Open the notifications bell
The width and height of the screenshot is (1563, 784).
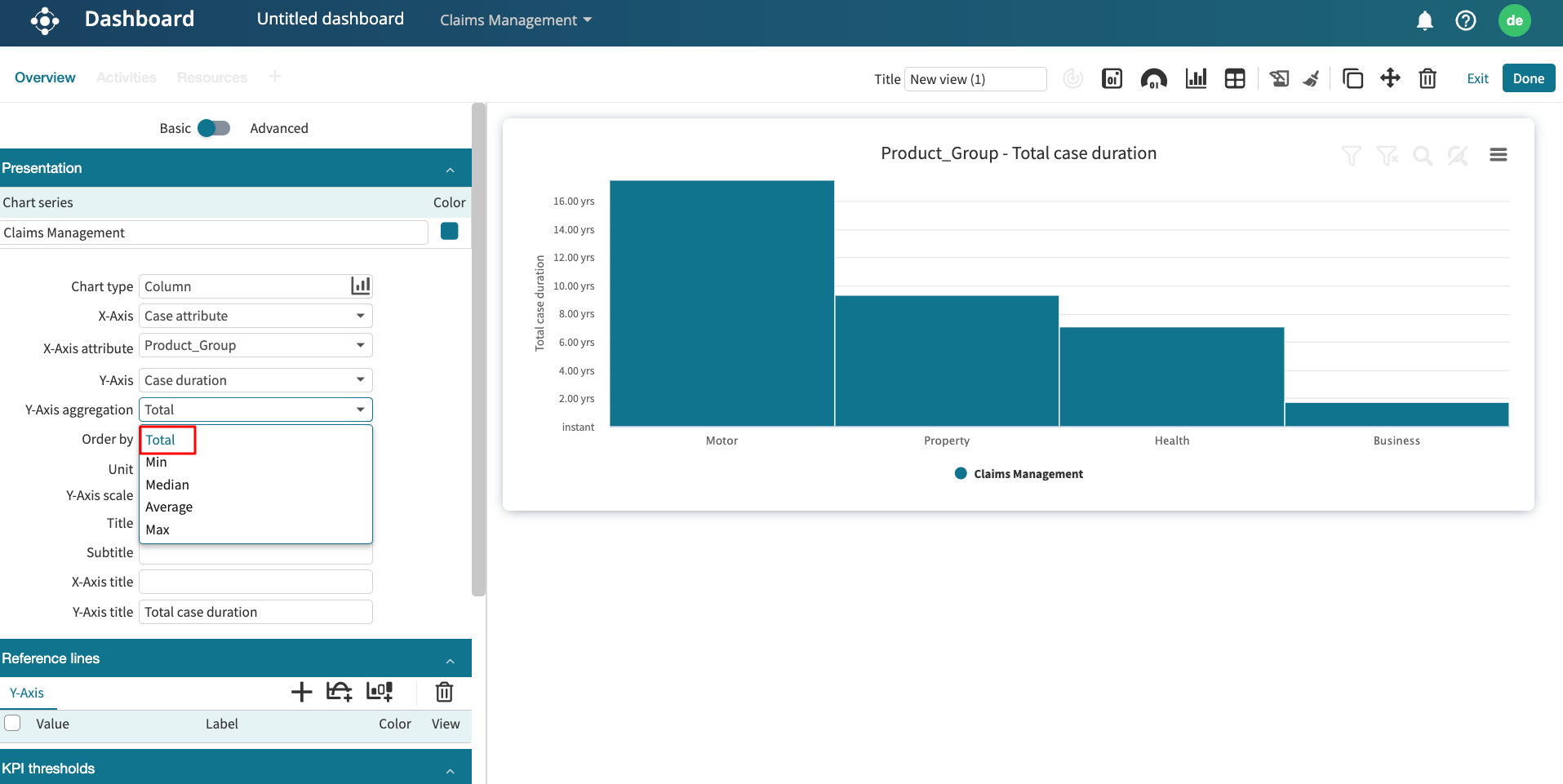[x=1424, y=20]
